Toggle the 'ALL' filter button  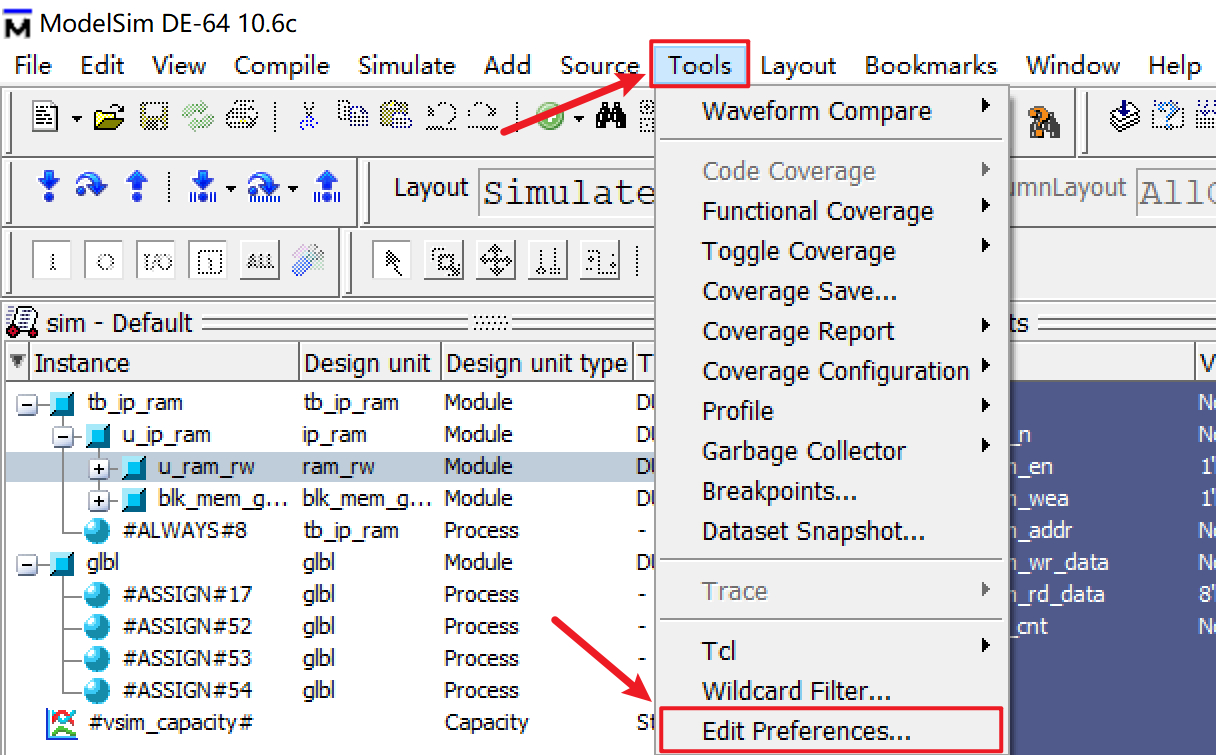click(260, 262)
